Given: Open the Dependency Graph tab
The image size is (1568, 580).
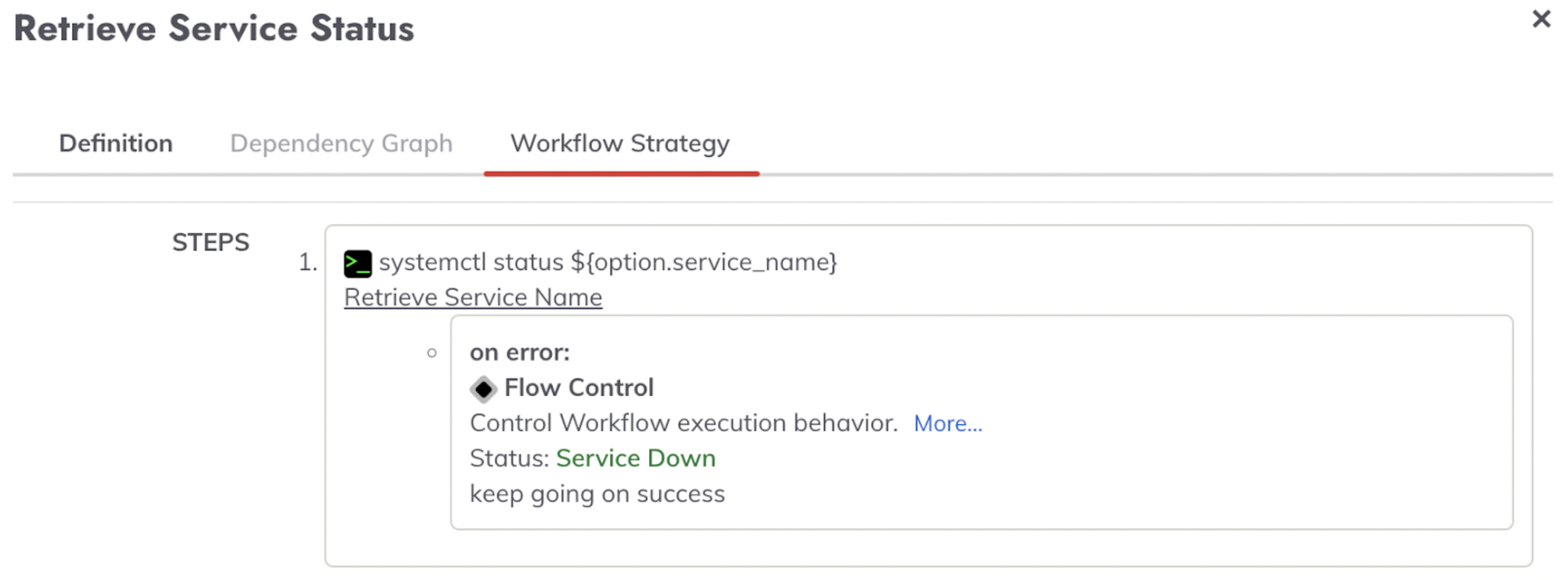Looking at the screenshot, I should [341, 144].
